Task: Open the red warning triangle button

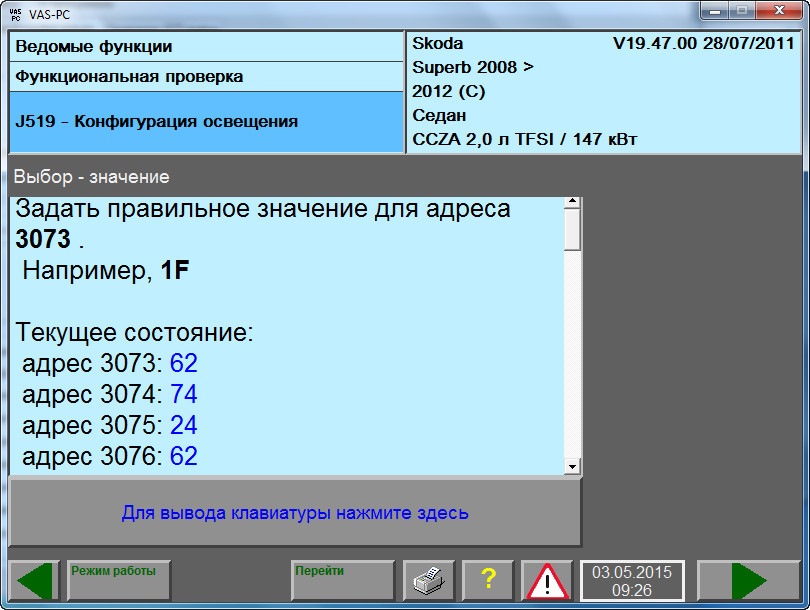Action: coord(547,581)
